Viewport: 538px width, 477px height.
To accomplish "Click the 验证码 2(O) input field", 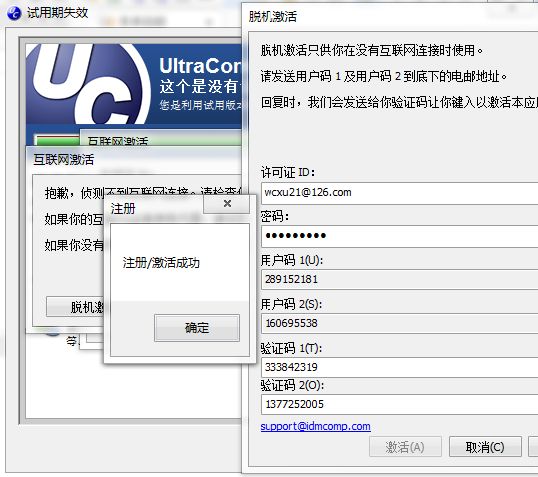I will 399,404.
